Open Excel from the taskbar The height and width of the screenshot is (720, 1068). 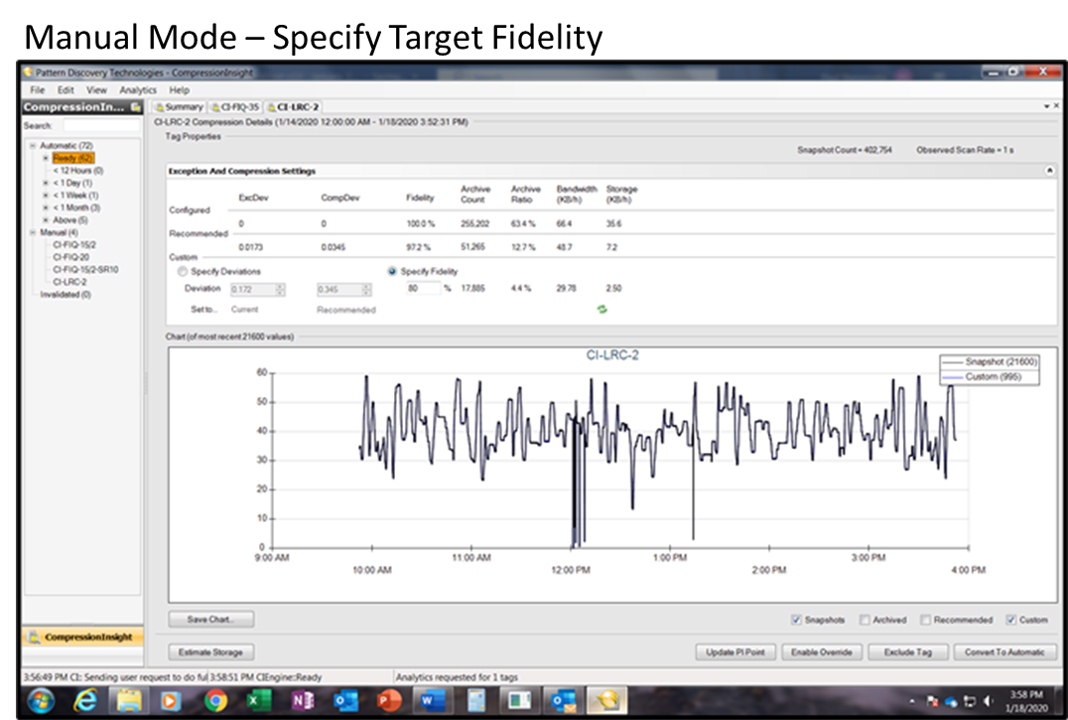[258, 700]
